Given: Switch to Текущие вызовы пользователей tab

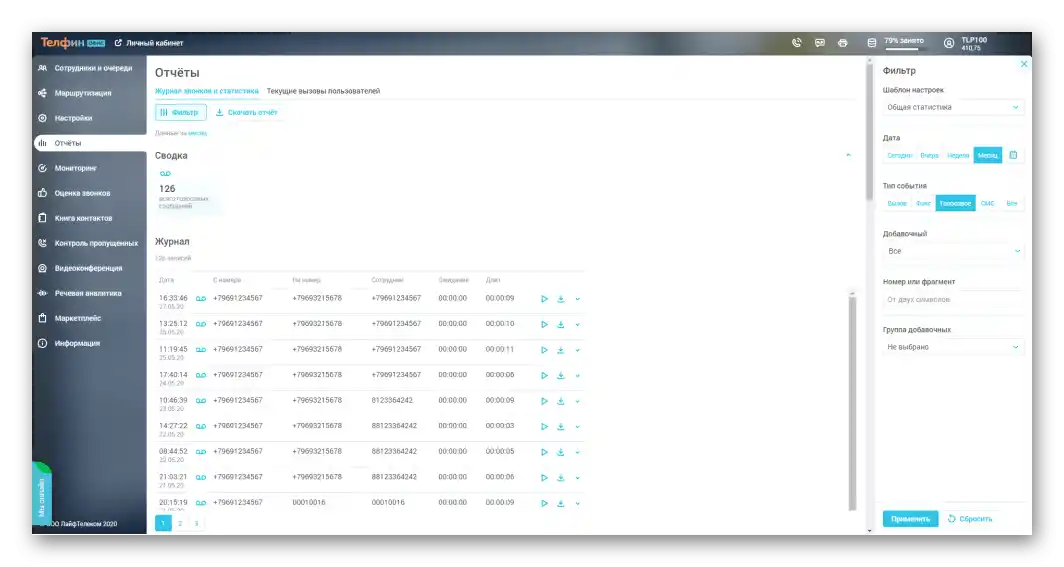Looking at the screenshot, I should [323, 91].
